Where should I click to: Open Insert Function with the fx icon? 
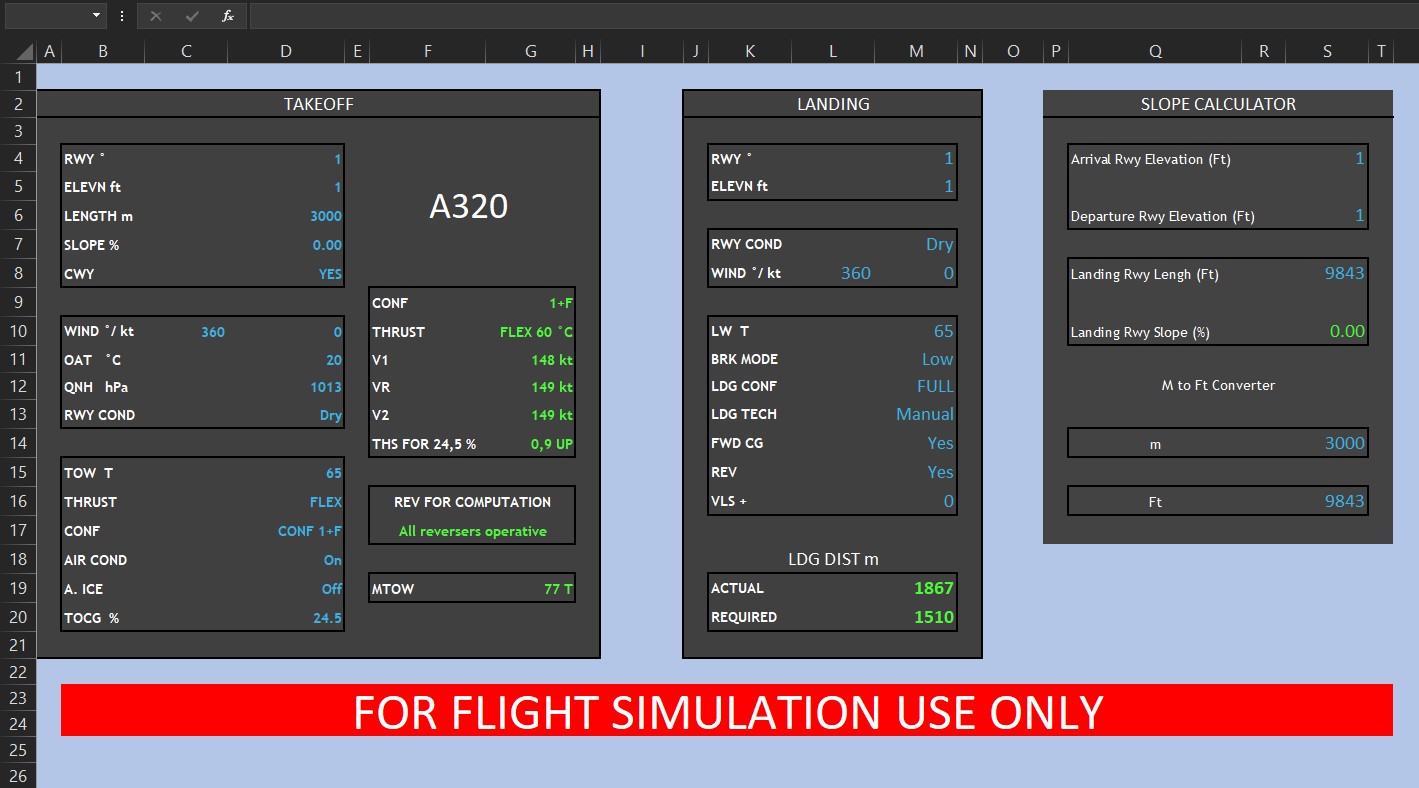click(x=228, y=16)
